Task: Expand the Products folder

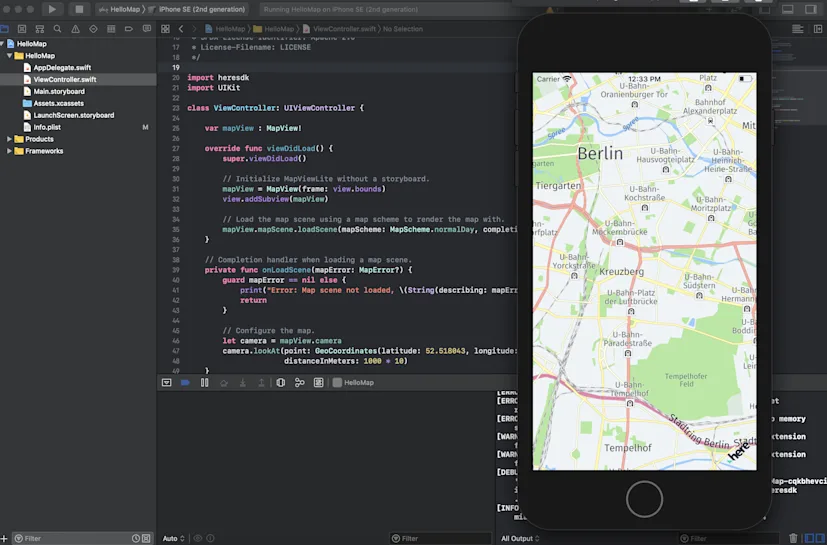Action: [9, 139]
